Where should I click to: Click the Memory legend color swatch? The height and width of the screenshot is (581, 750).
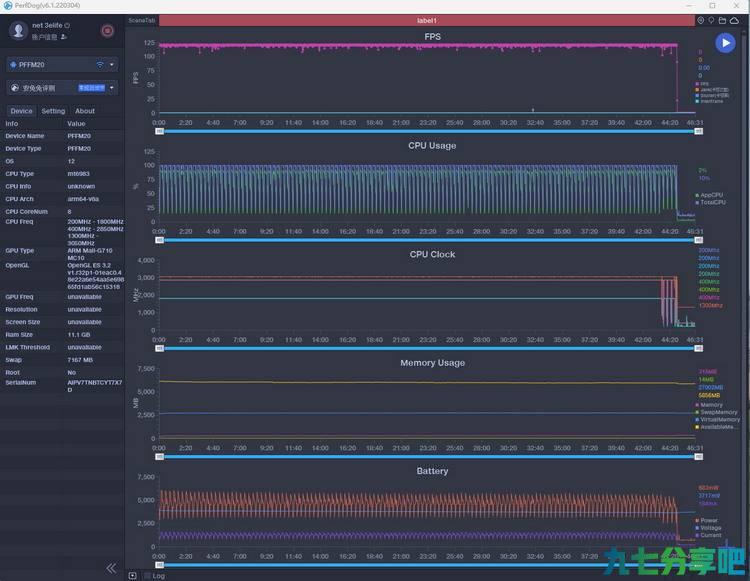click(x=697, y=405)
